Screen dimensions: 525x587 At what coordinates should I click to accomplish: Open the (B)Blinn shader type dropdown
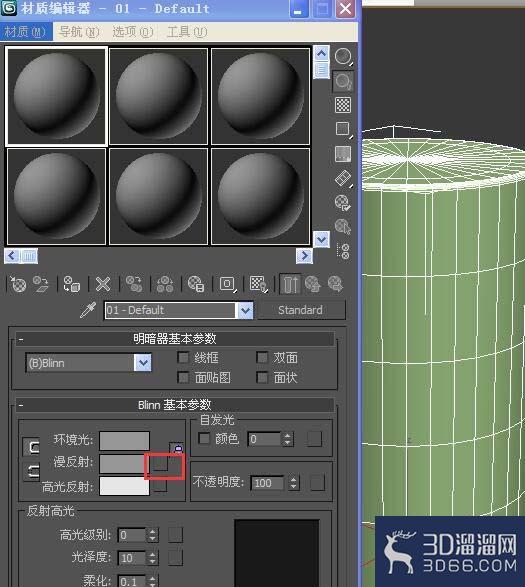(x=143, y=363)
